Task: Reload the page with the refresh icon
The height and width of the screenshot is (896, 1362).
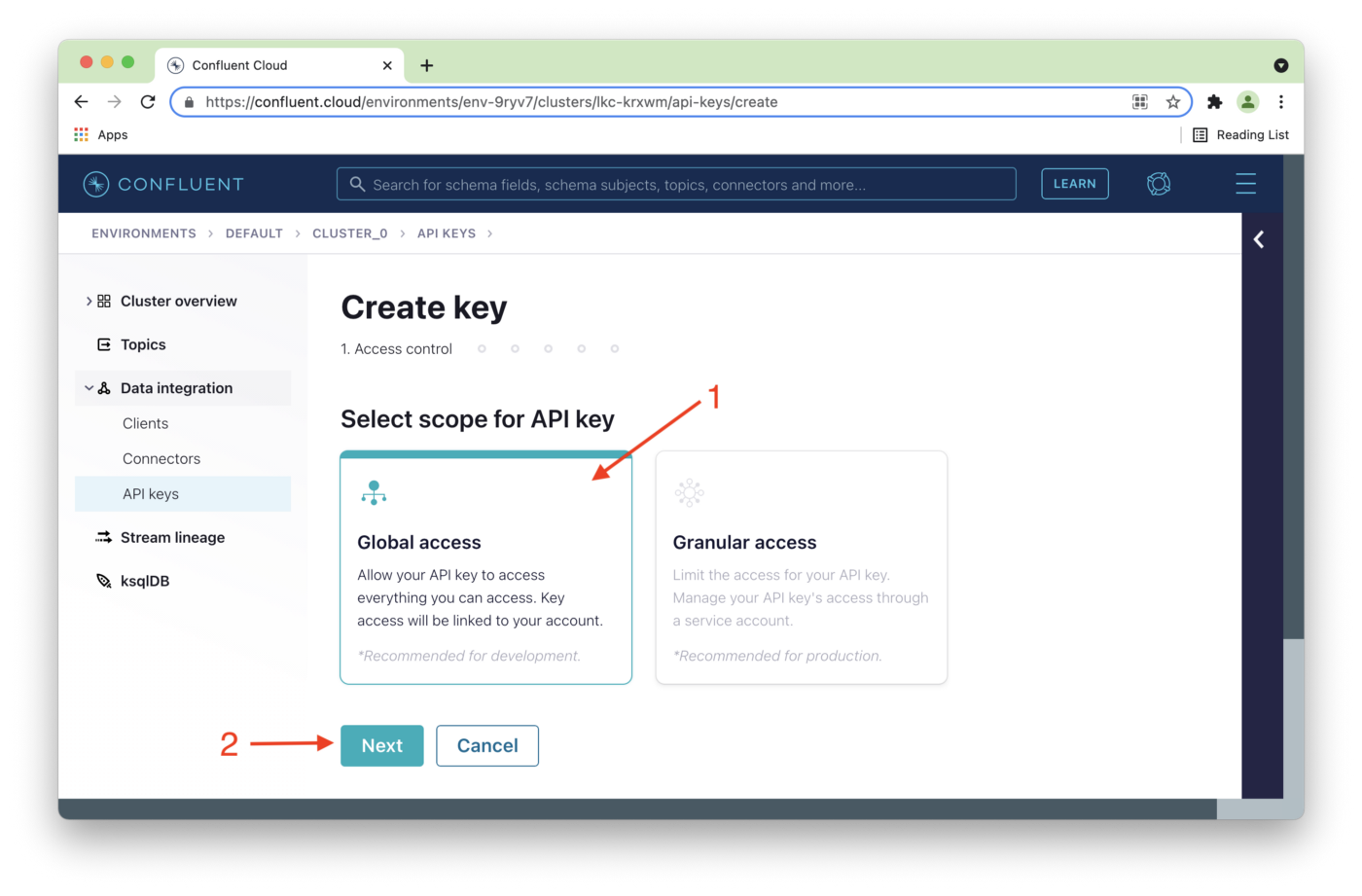Action: [x=148, y=101]
